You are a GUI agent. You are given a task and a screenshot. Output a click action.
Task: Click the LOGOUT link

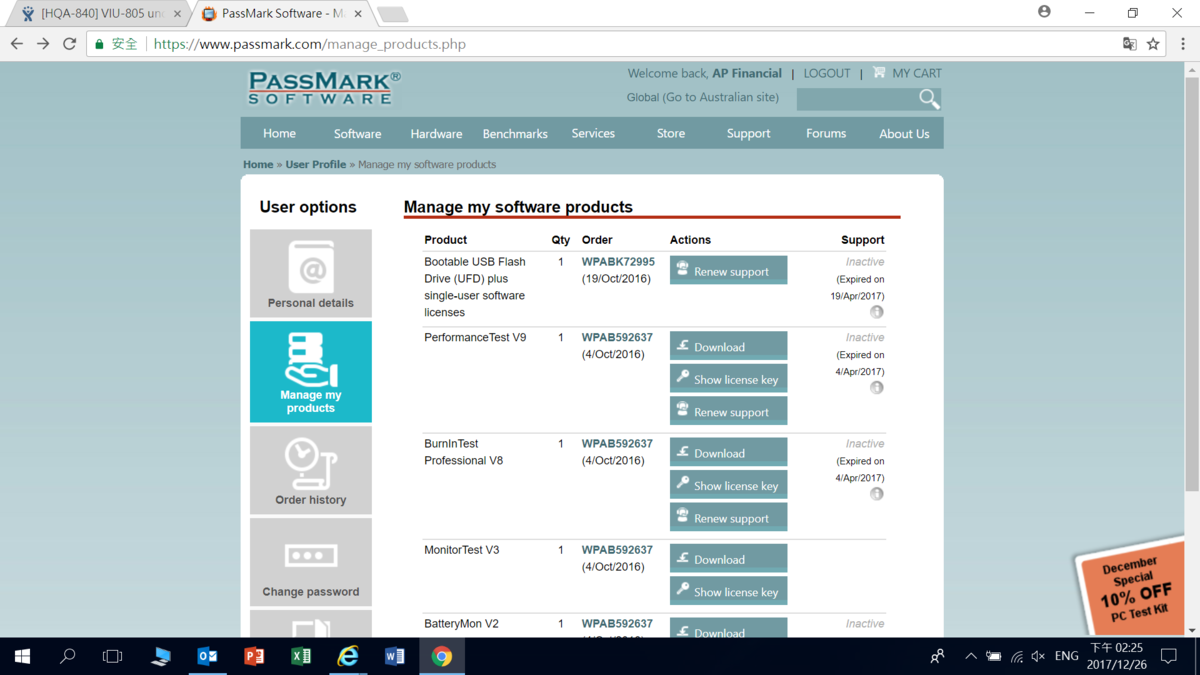tap(827, 73)
